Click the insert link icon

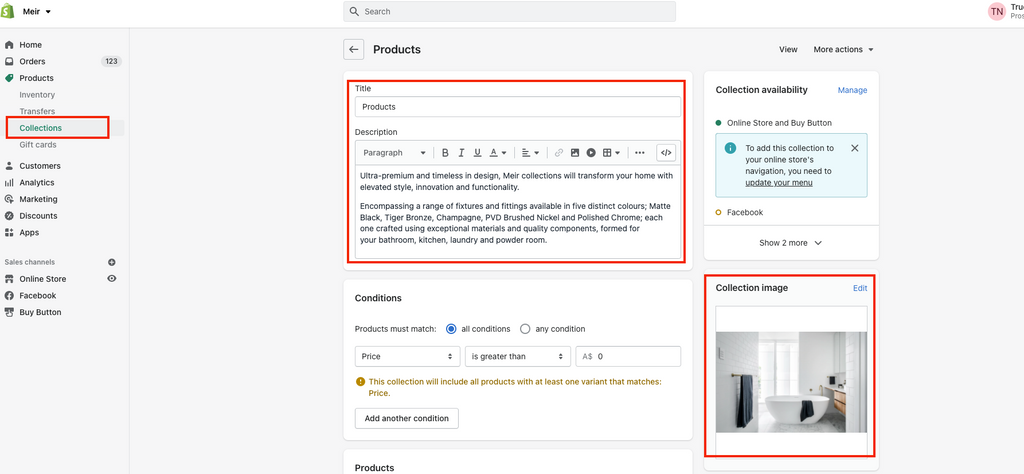point(558,153)
